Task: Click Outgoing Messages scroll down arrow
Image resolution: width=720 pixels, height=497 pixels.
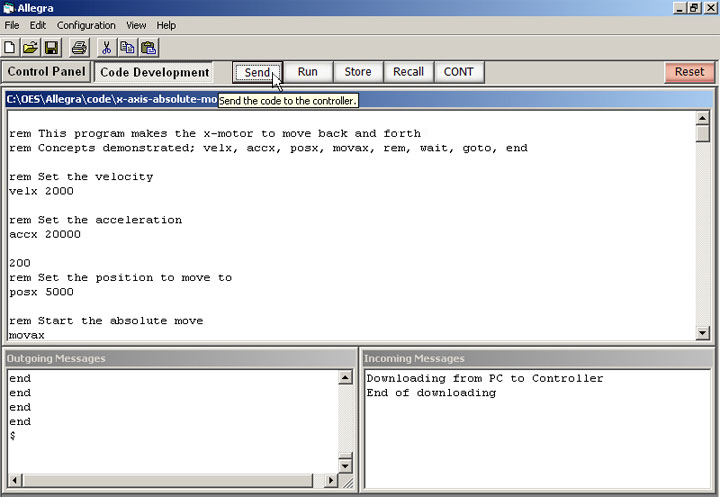Action: click(345, 466)
